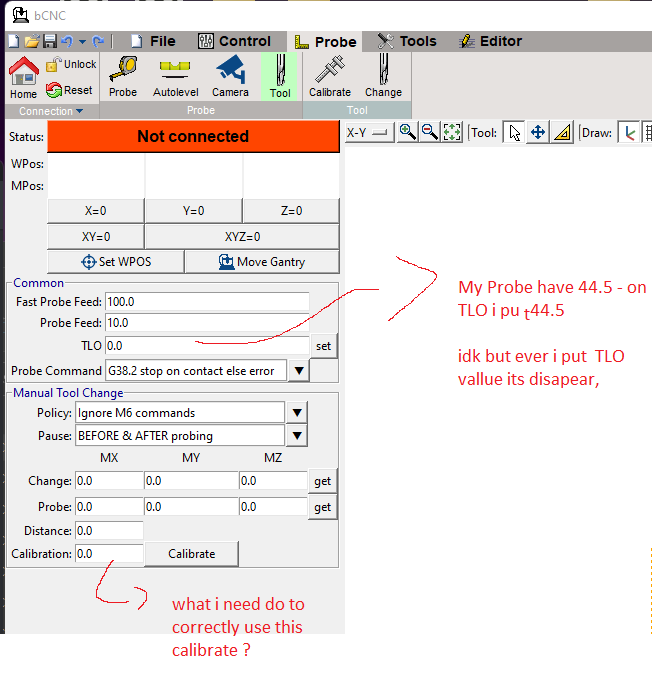The width and height of the screenshot is (652, 691).
Task: Open the Tools ribbon tab
Action: 407,41
